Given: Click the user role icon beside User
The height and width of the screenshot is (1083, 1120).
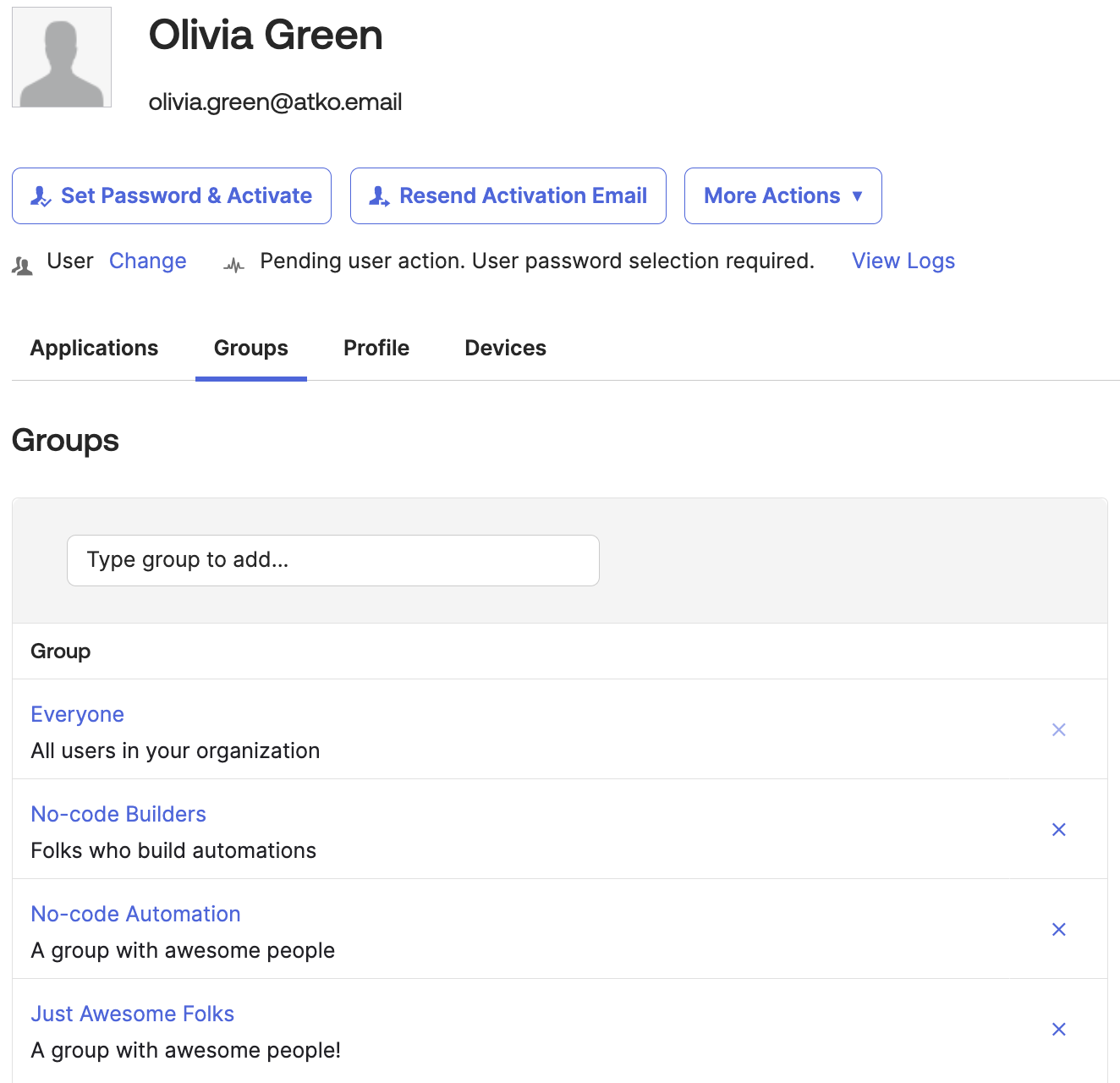Looking at the screenshot, I should tap(23, 267).
